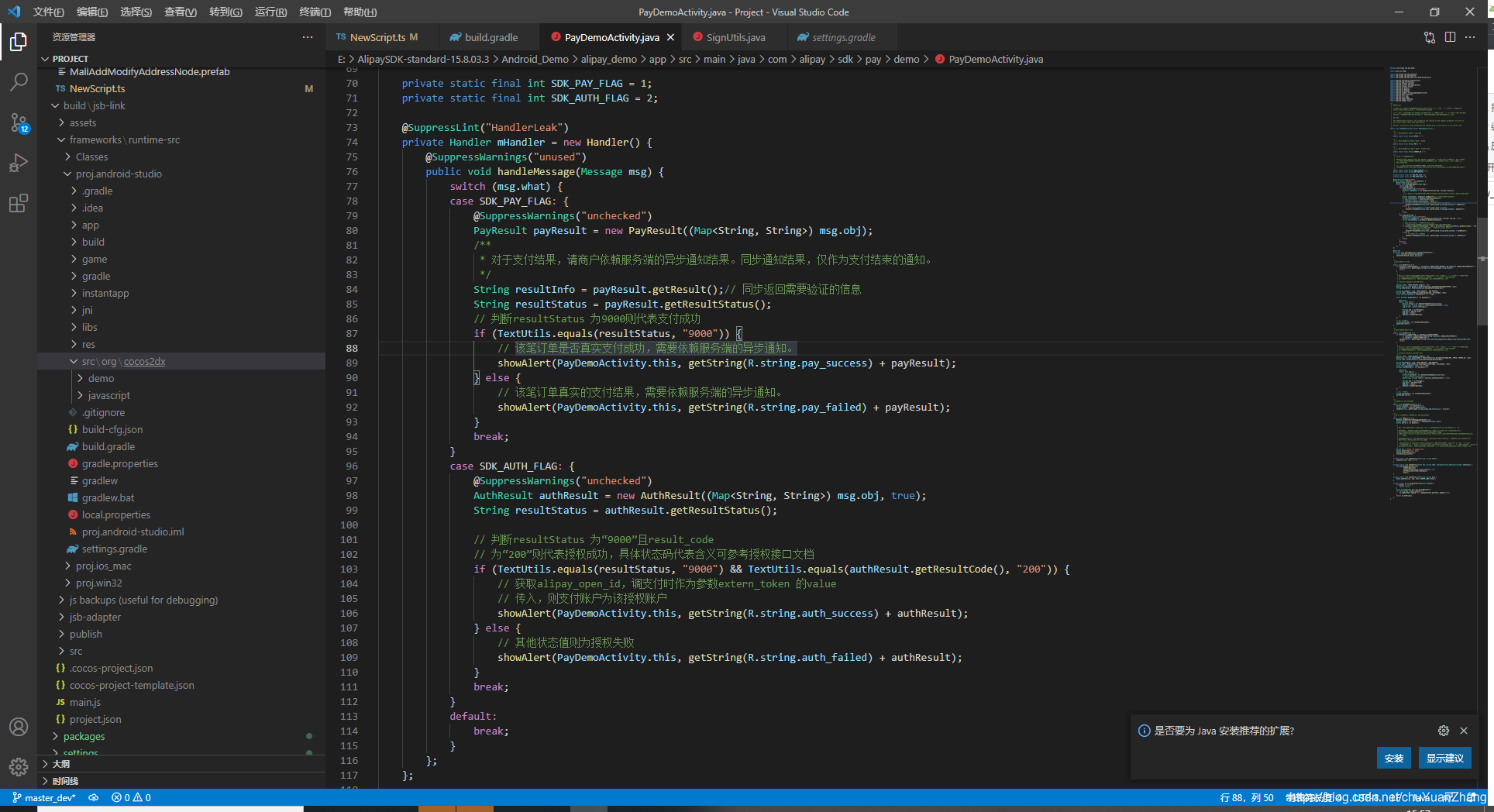
Task: Switch to the NewScript.ts tab
Action: (x=377, y=37)
